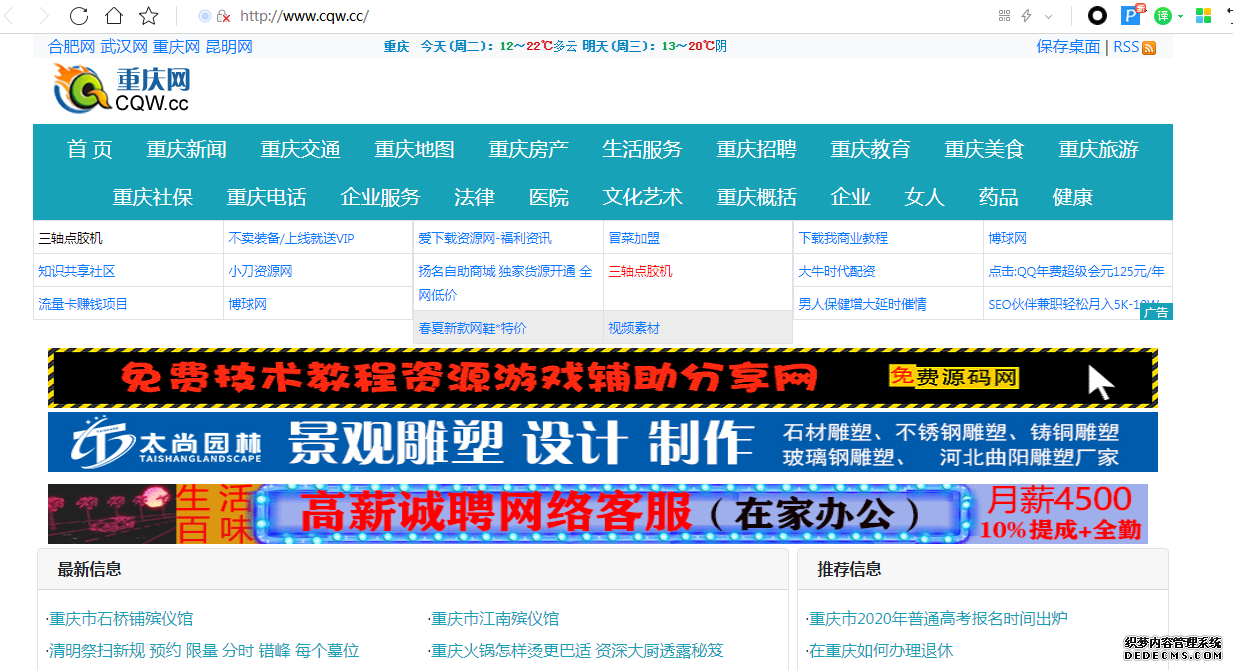The width and height of the screenshot is (1233, 670).
Task: Expand the translate extension dropdown arrow
Action: pos(1181,16)
